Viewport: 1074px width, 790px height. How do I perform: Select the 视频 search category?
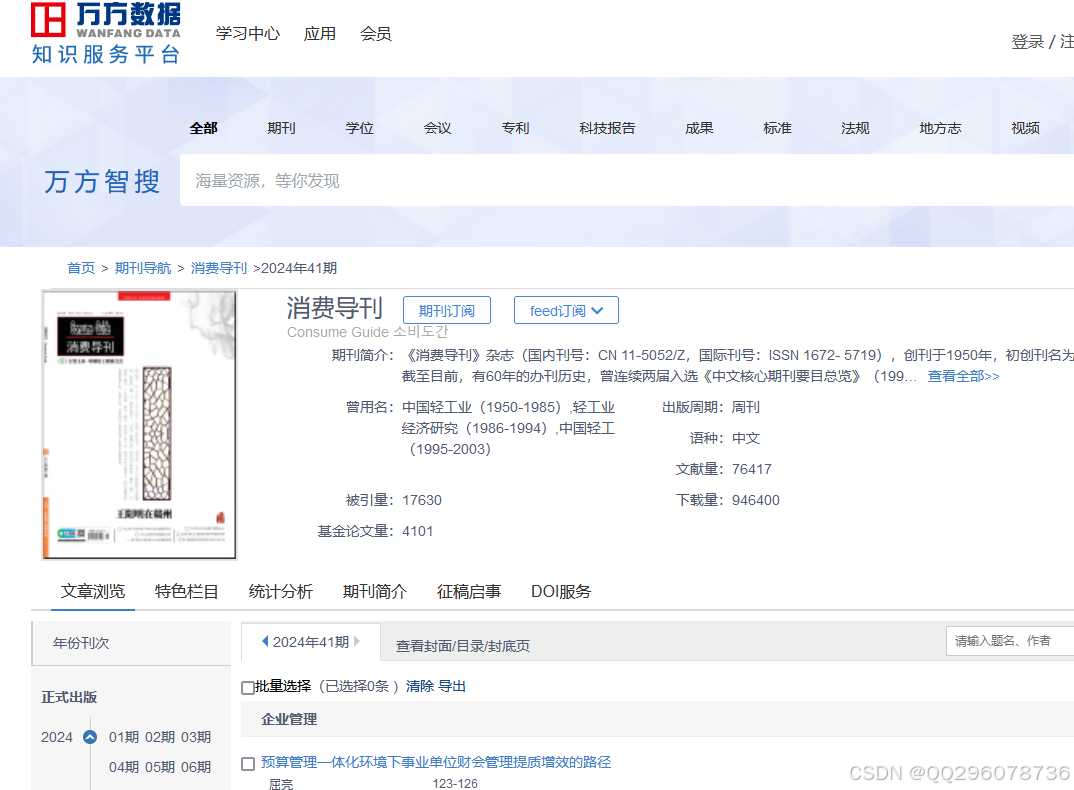tap(1025, 128)
